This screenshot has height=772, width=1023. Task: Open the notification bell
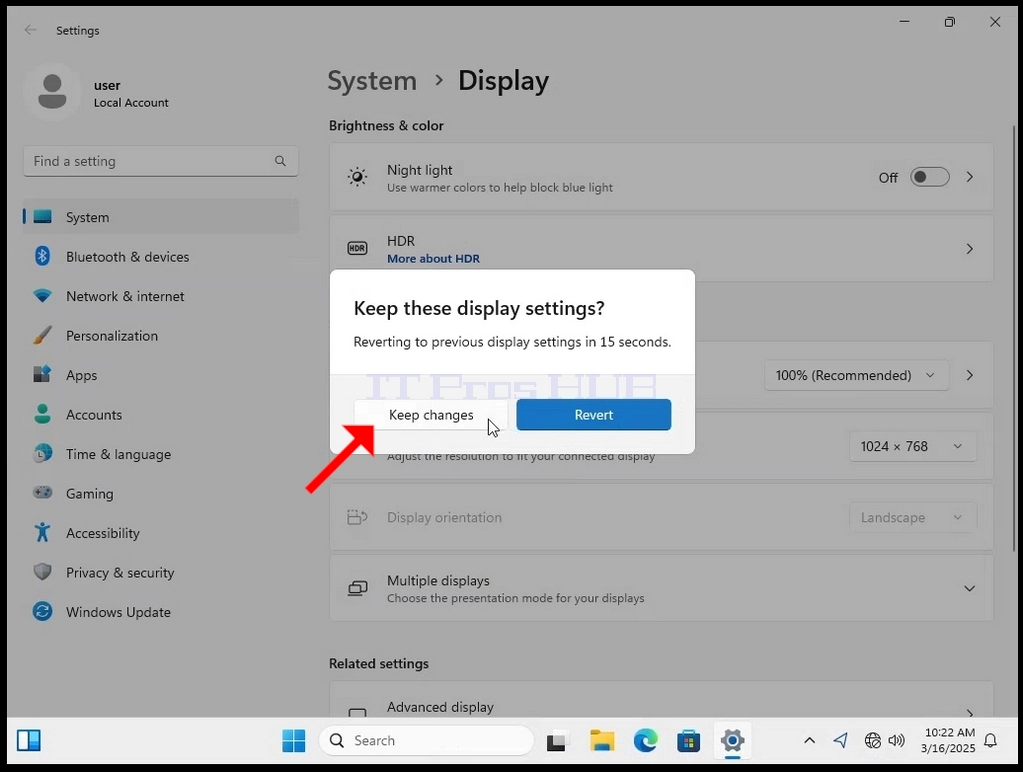click(x=990, y=740)
